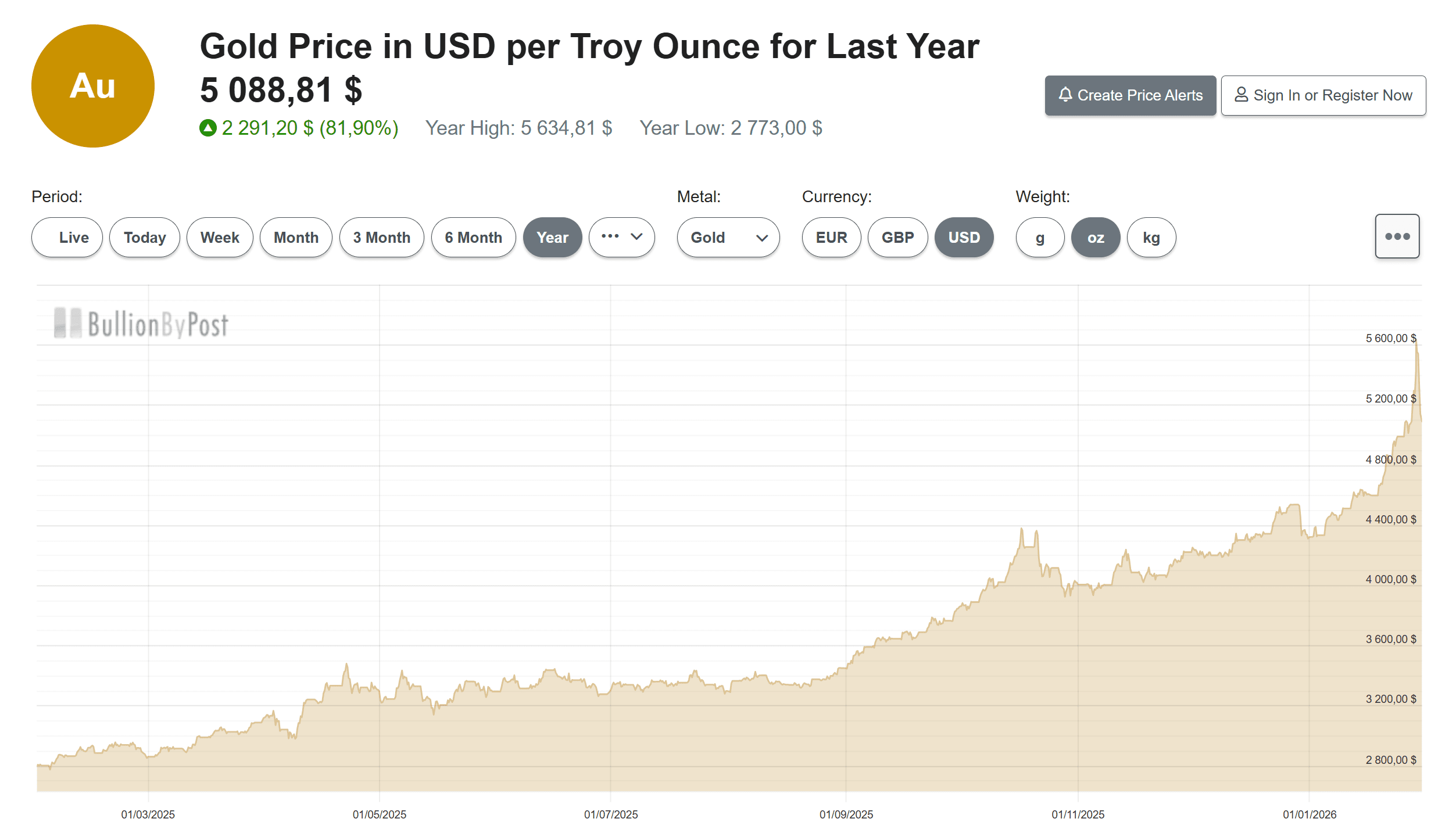The width and height of the screenshot is (1456, 833).
Task: Open the Gold metal dropdown
Action: (728, 238)
